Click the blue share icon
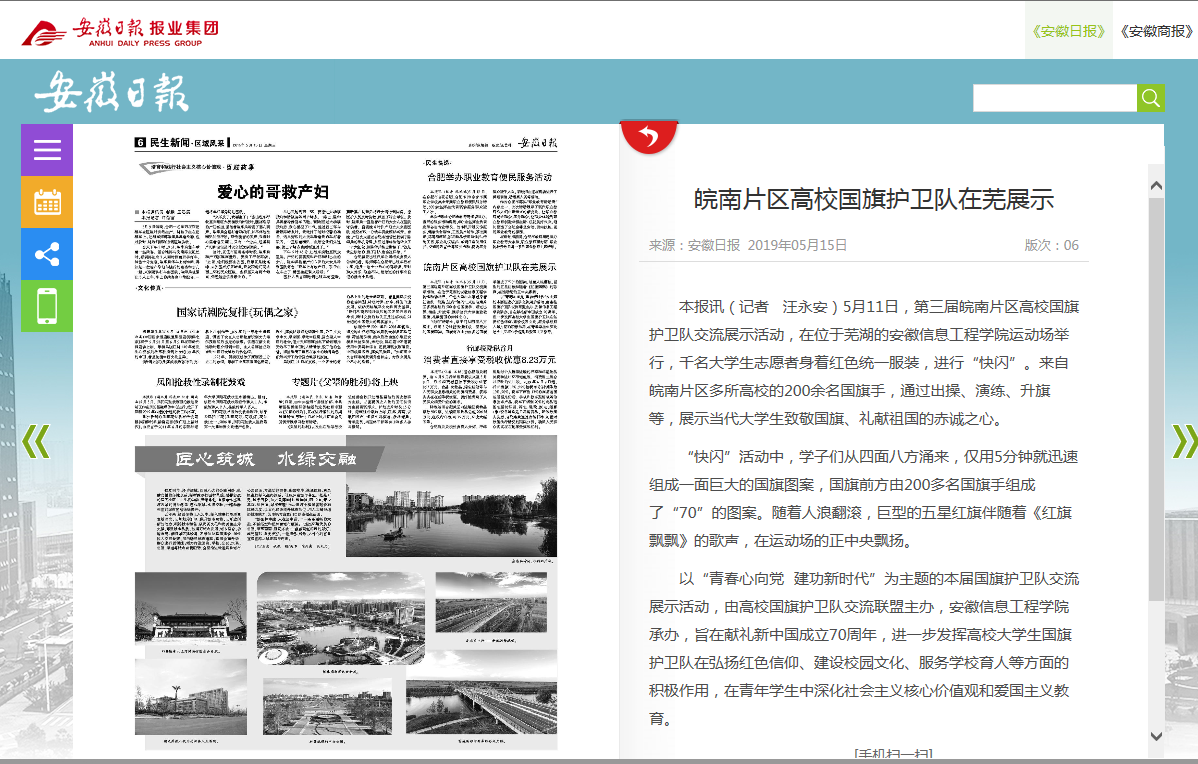This screenshot has width=1198, height=764. pyautogui.click(x=47, y=254)
